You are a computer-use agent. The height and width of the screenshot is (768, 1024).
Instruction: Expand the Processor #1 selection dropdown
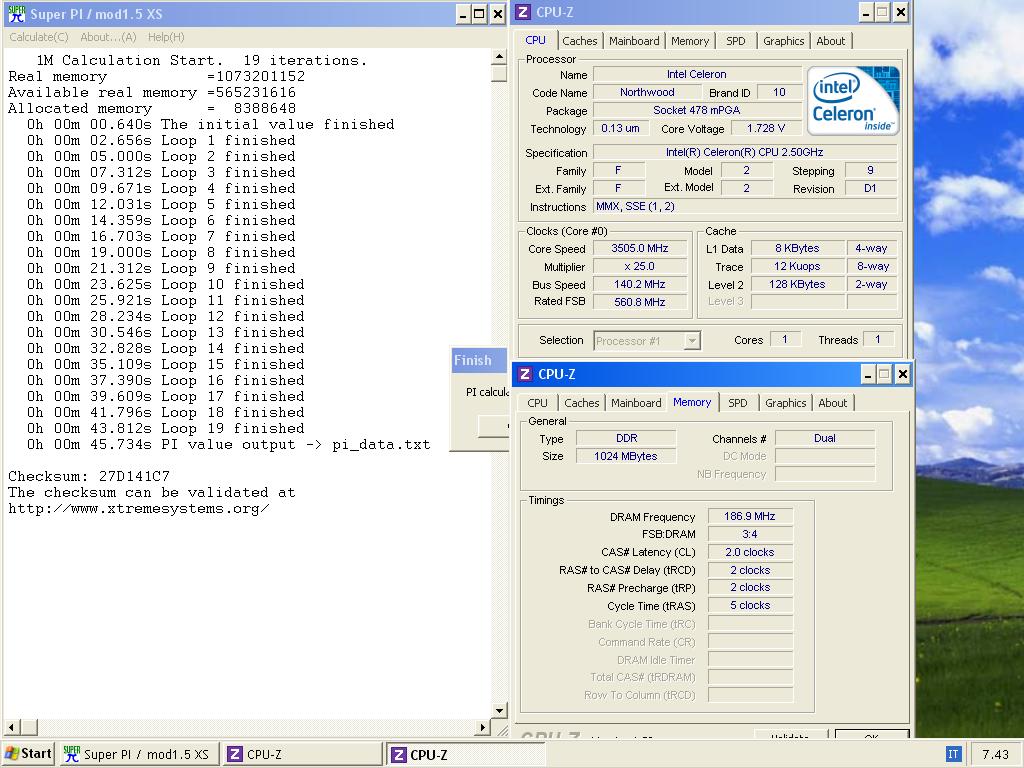pyautogui.click(x=692, y=340)
